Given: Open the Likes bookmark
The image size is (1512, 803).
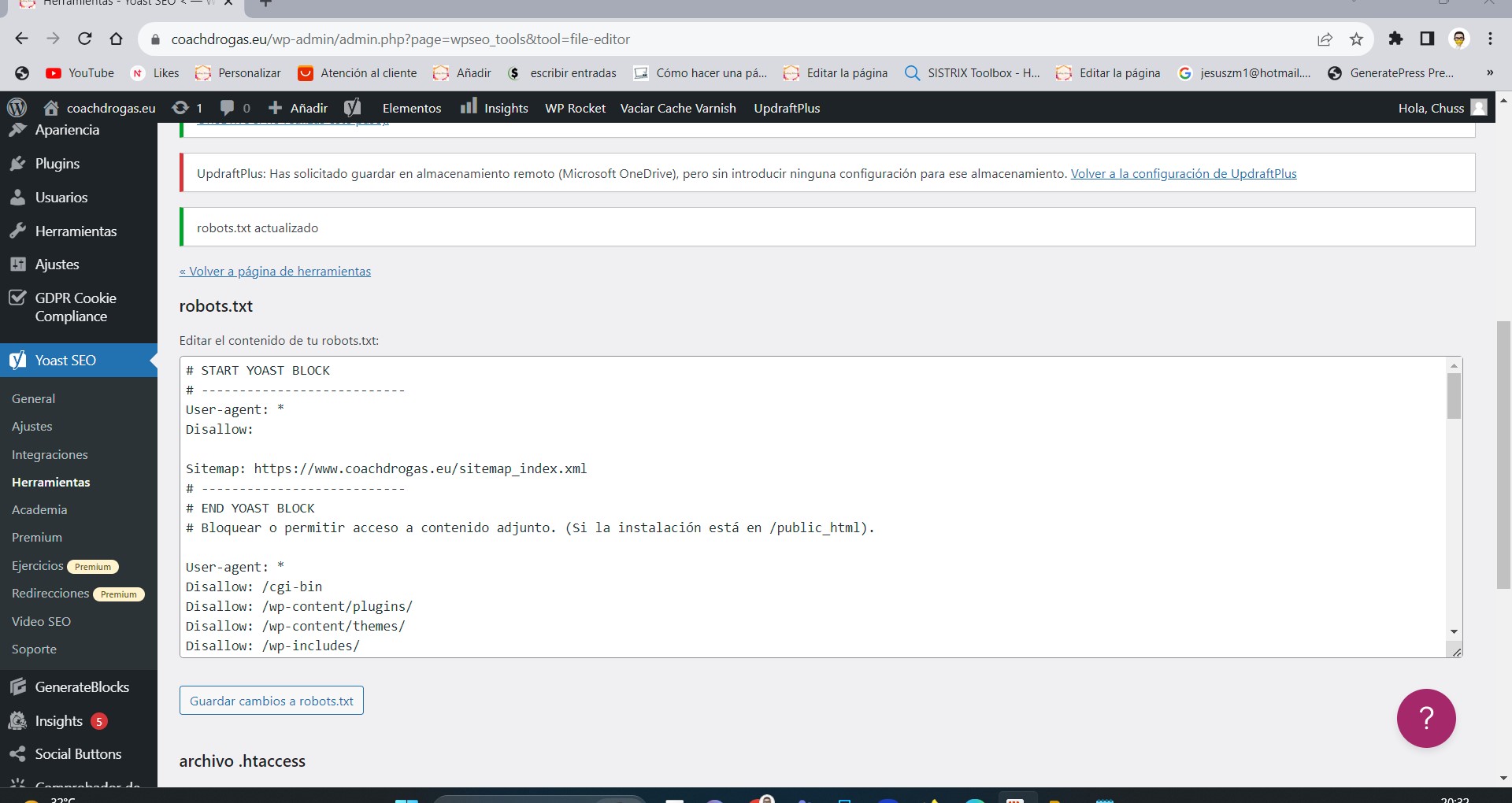Looking at the screenshot, I should [155, 72].
